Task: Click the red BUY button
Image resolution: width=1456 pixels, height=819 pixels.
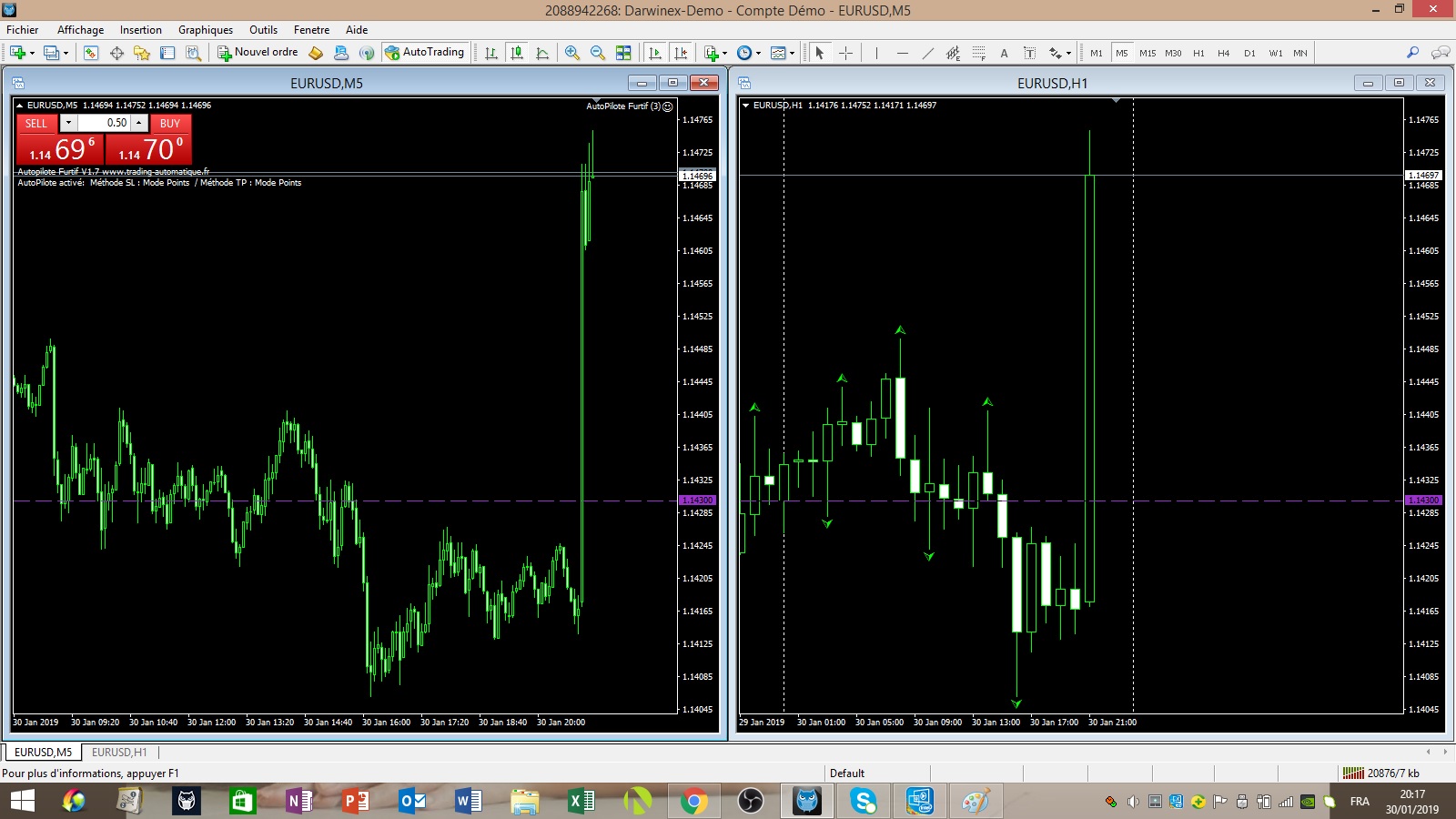Action: pos(170,124)
